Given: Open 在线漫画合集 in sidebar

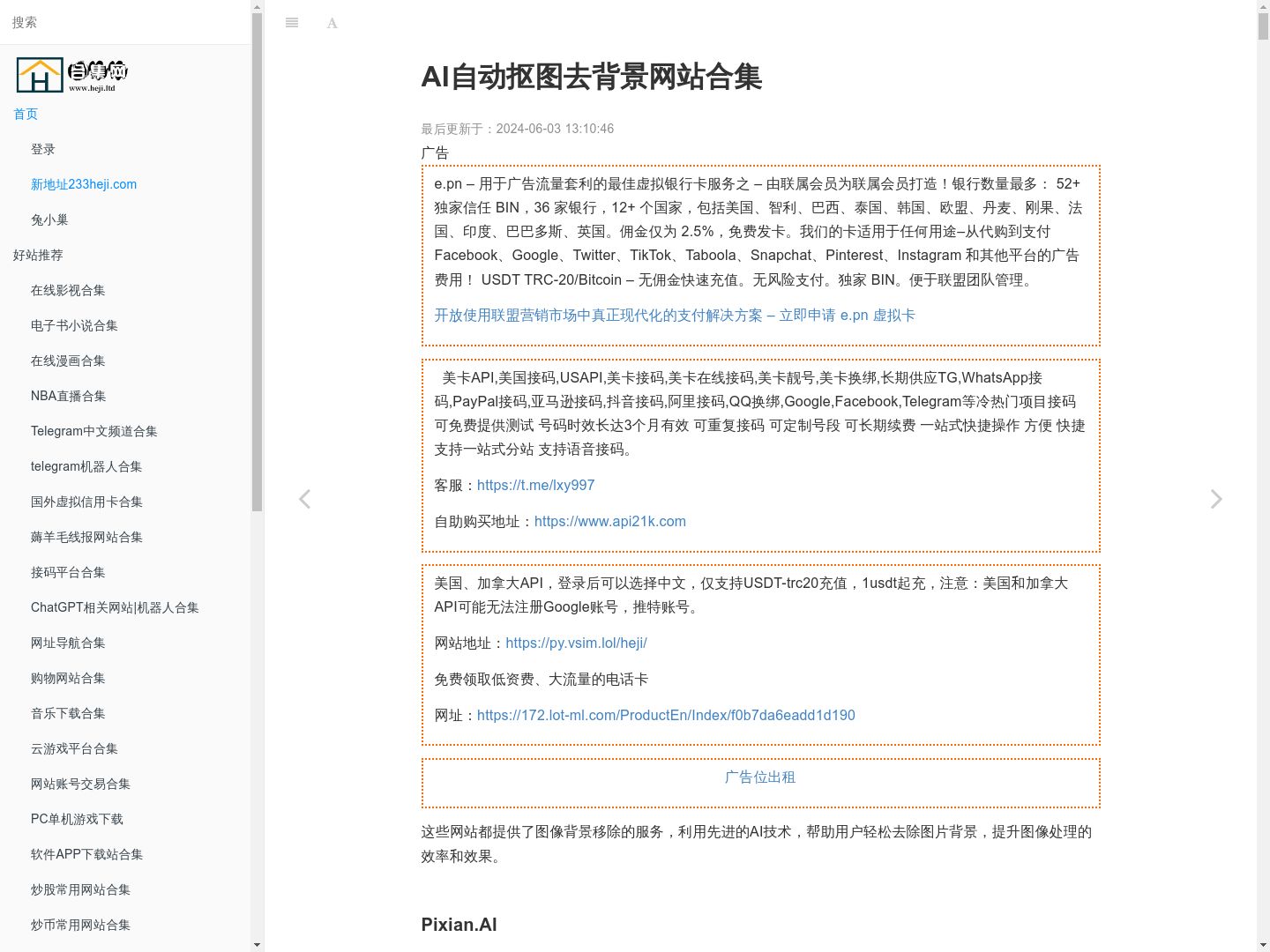Looking at the screenshot, I should point(68,361).
